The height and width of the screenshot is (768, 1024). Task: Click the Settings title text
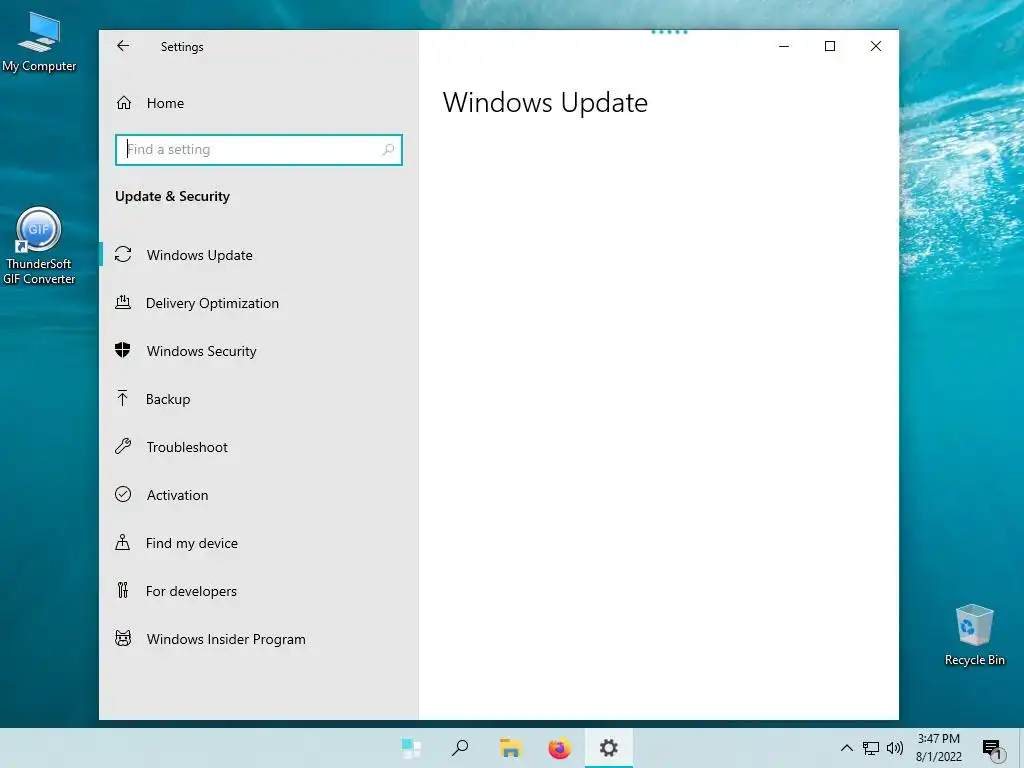182,47
